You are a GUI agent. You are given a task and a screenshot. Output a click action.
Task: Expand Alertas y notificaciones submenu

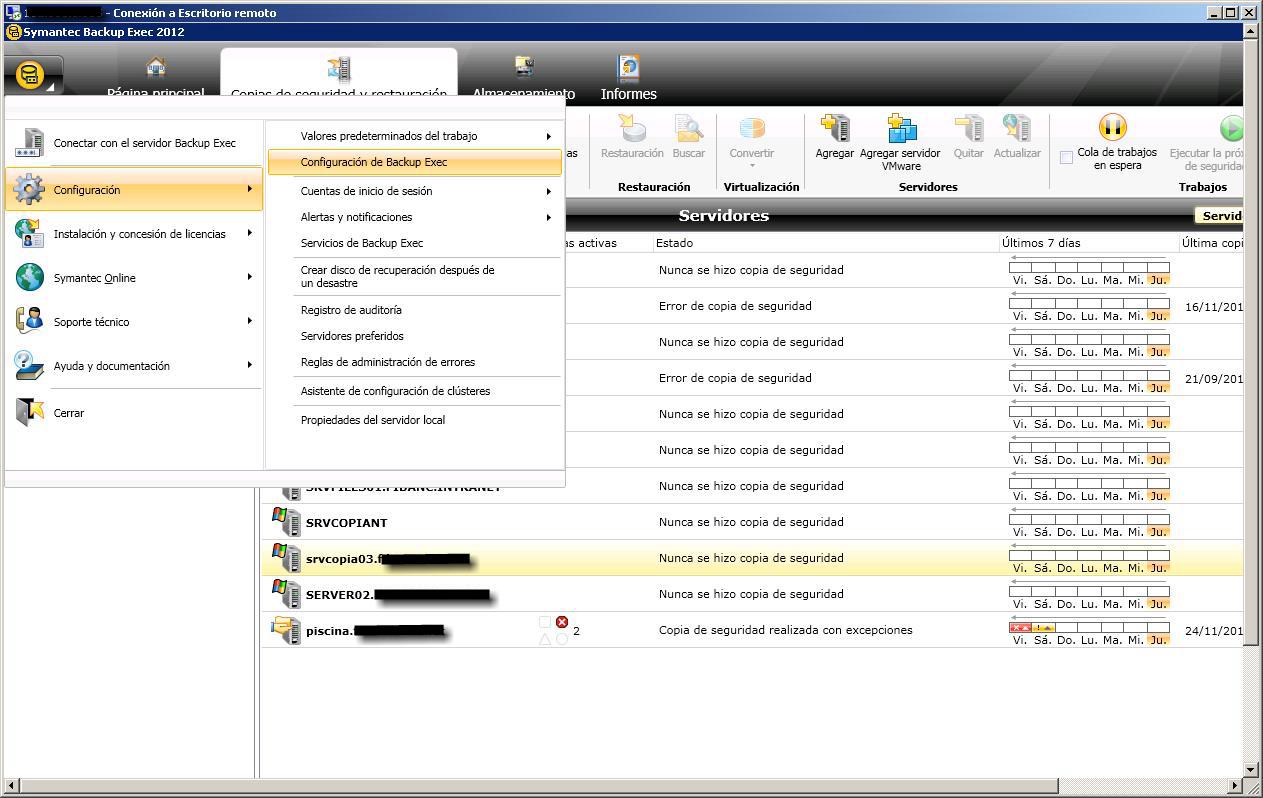point(414,217)
